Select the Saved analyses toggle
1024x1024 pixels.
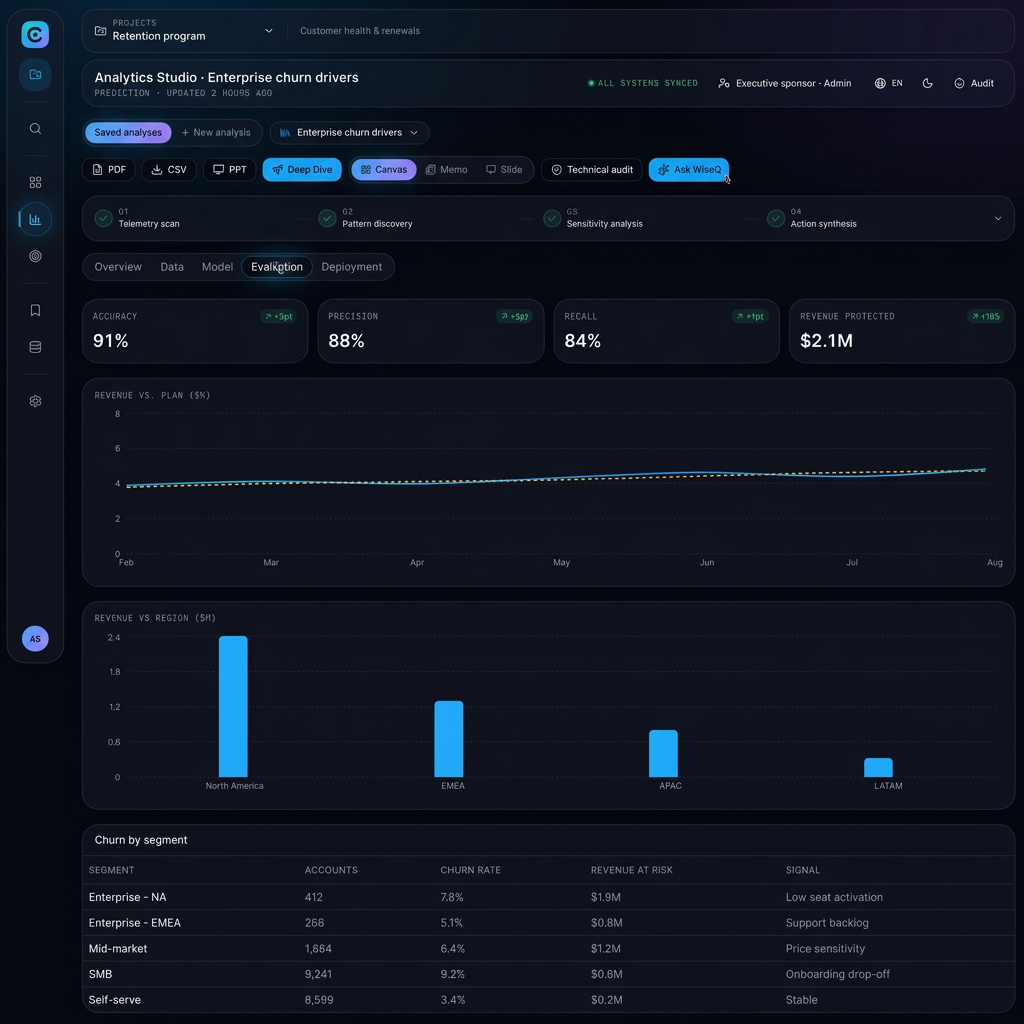coord(128,133)
